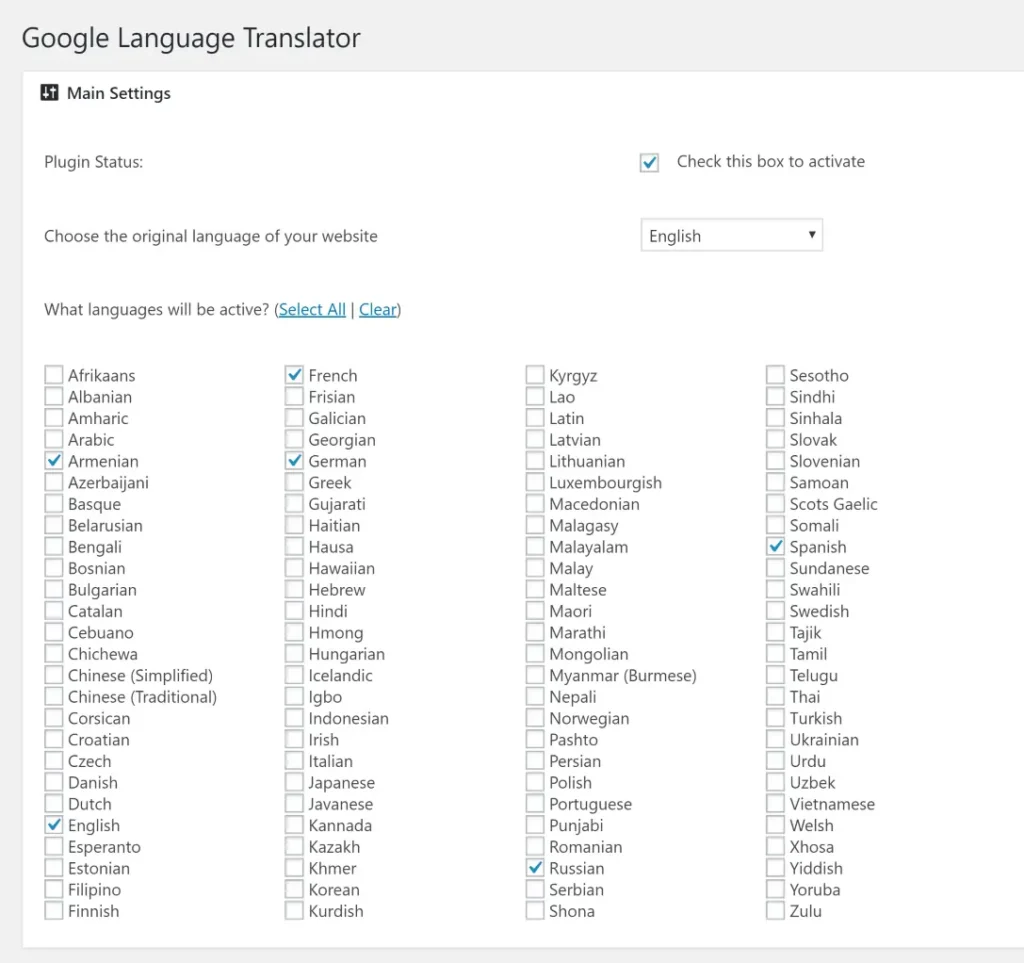The height and width of the screenshot is (963, 1024).
Task: Enable the Turkish checkbox
Action: coord(775,718)
